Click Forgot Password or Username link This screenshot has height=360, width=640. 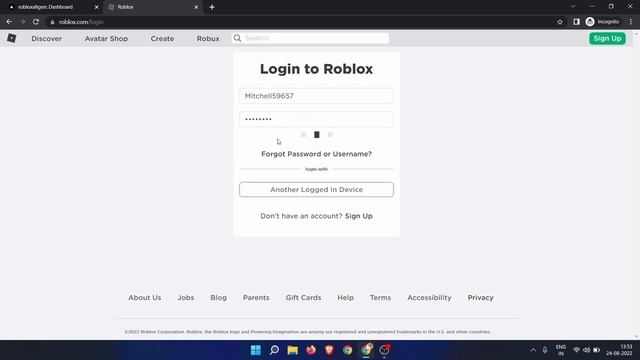316,154
